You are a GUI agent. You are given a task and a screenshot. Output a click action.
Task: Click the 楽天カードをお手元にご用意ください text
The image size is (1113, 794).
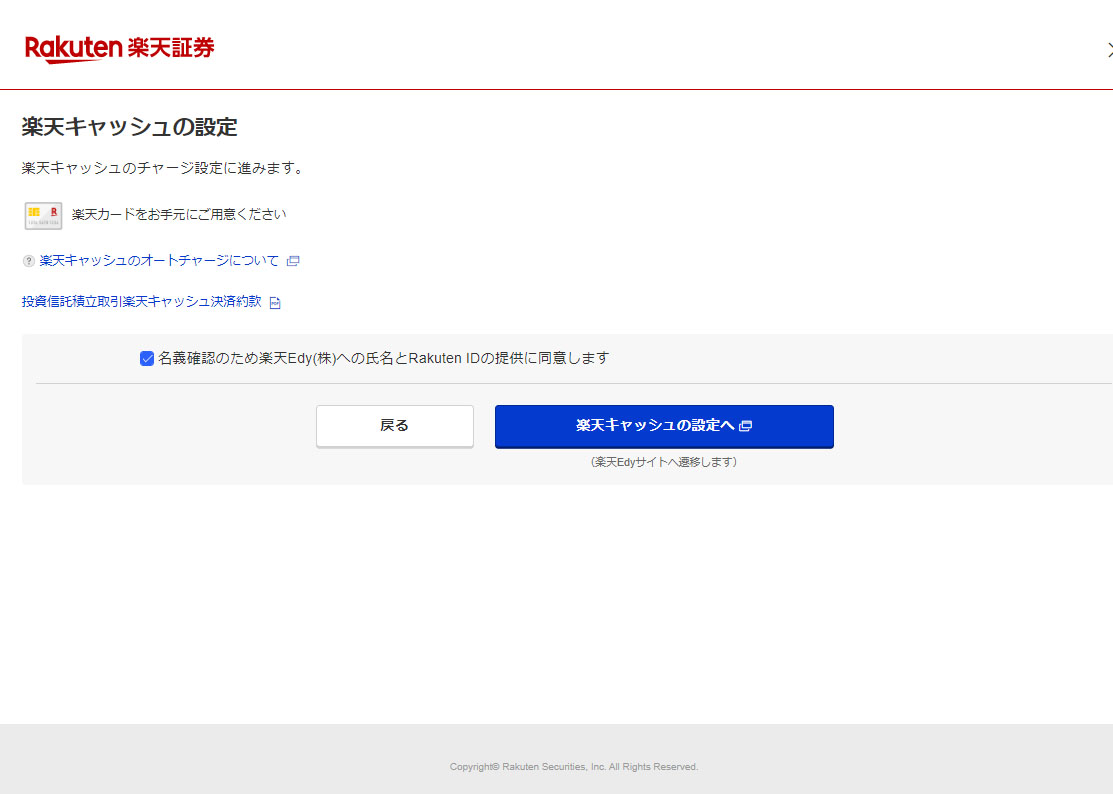pos(179,215)
